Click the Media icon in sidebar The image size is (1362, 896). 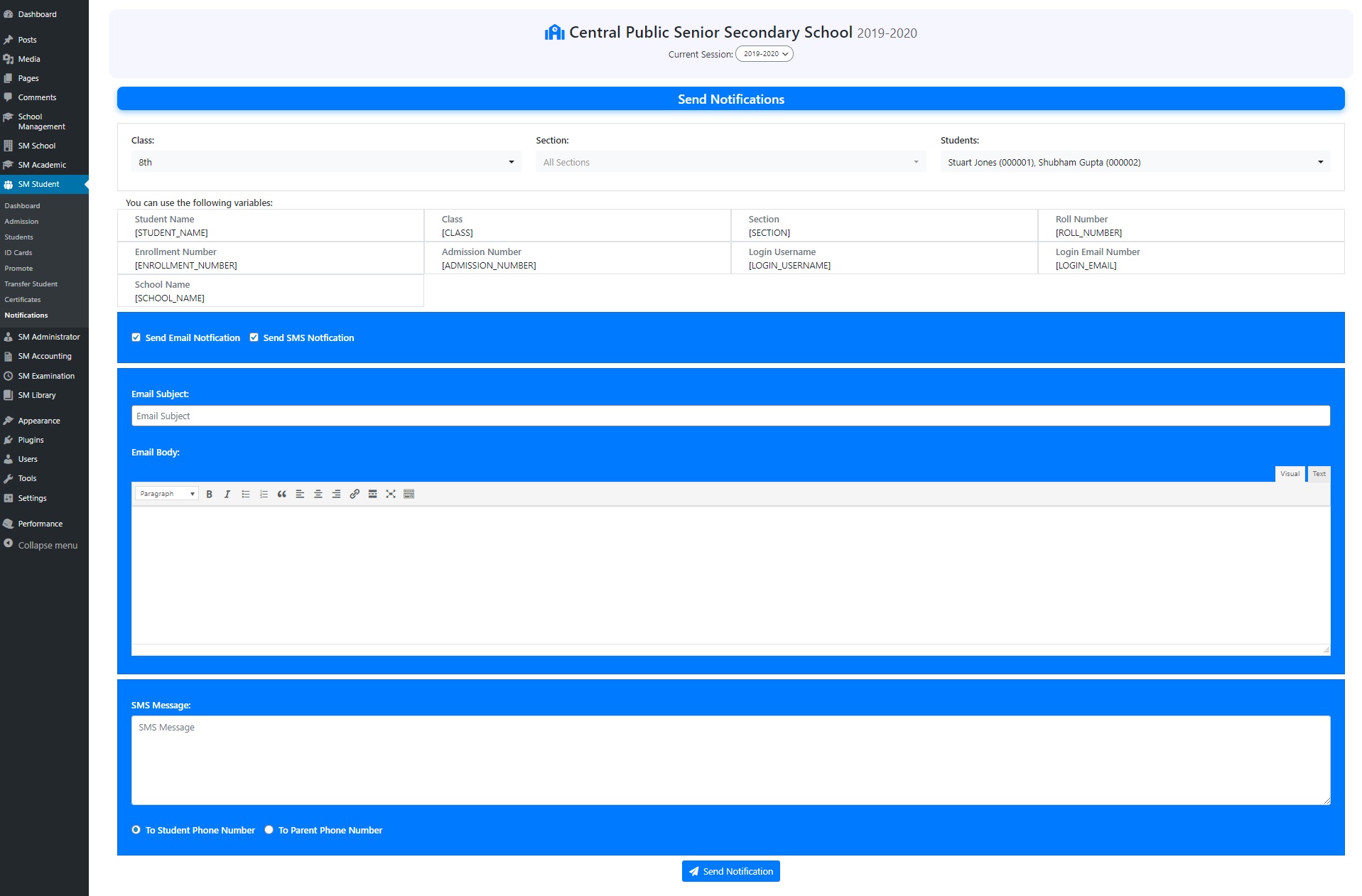[9, 59]
